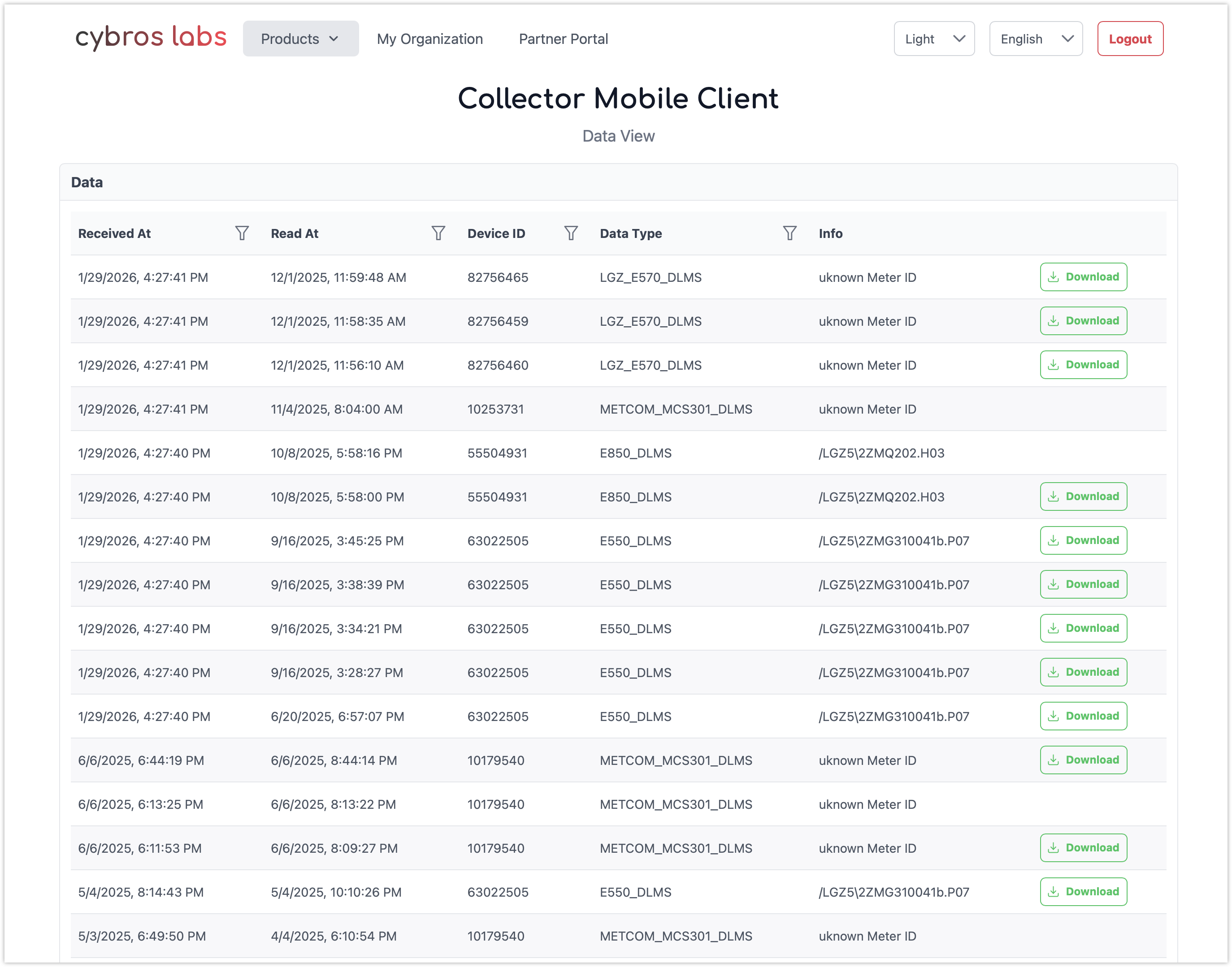Download METCOM reading received 6:44:19 PM

[1083, 760]
